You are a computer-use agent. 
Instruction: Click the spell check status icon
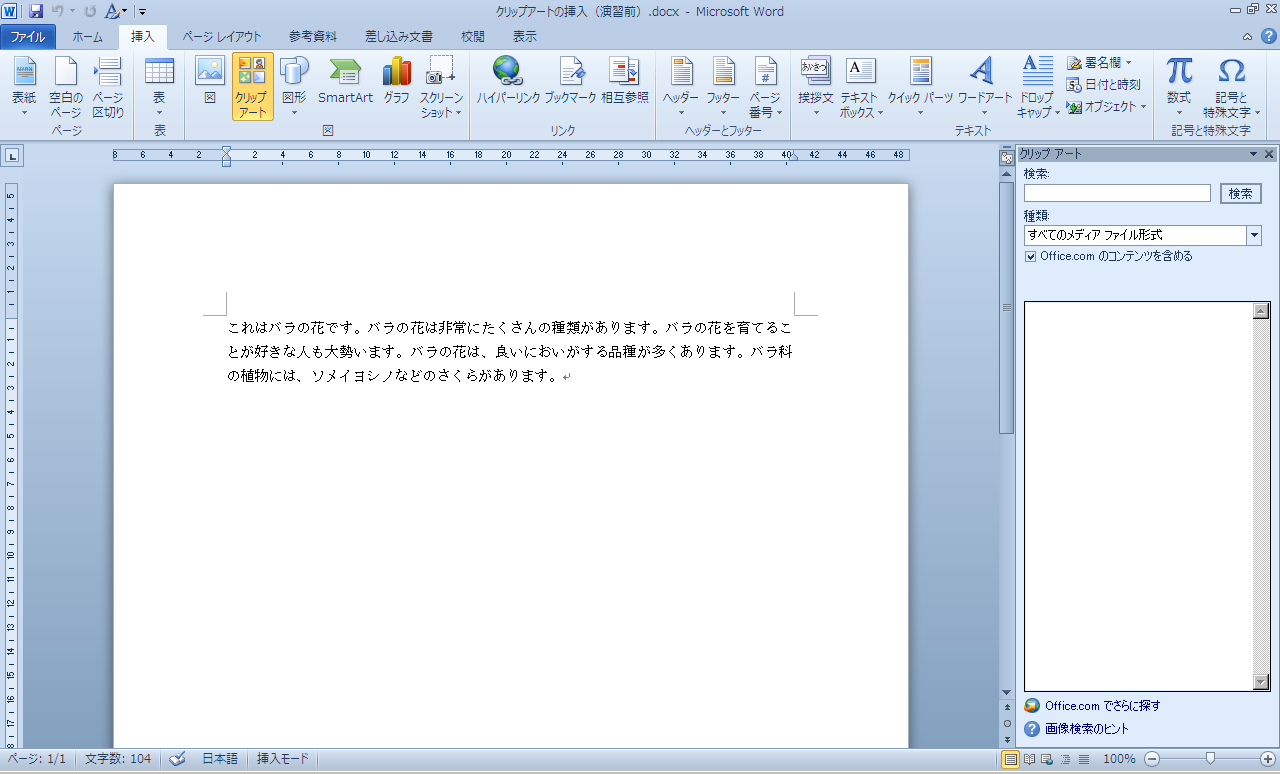(x=178, y=759)
